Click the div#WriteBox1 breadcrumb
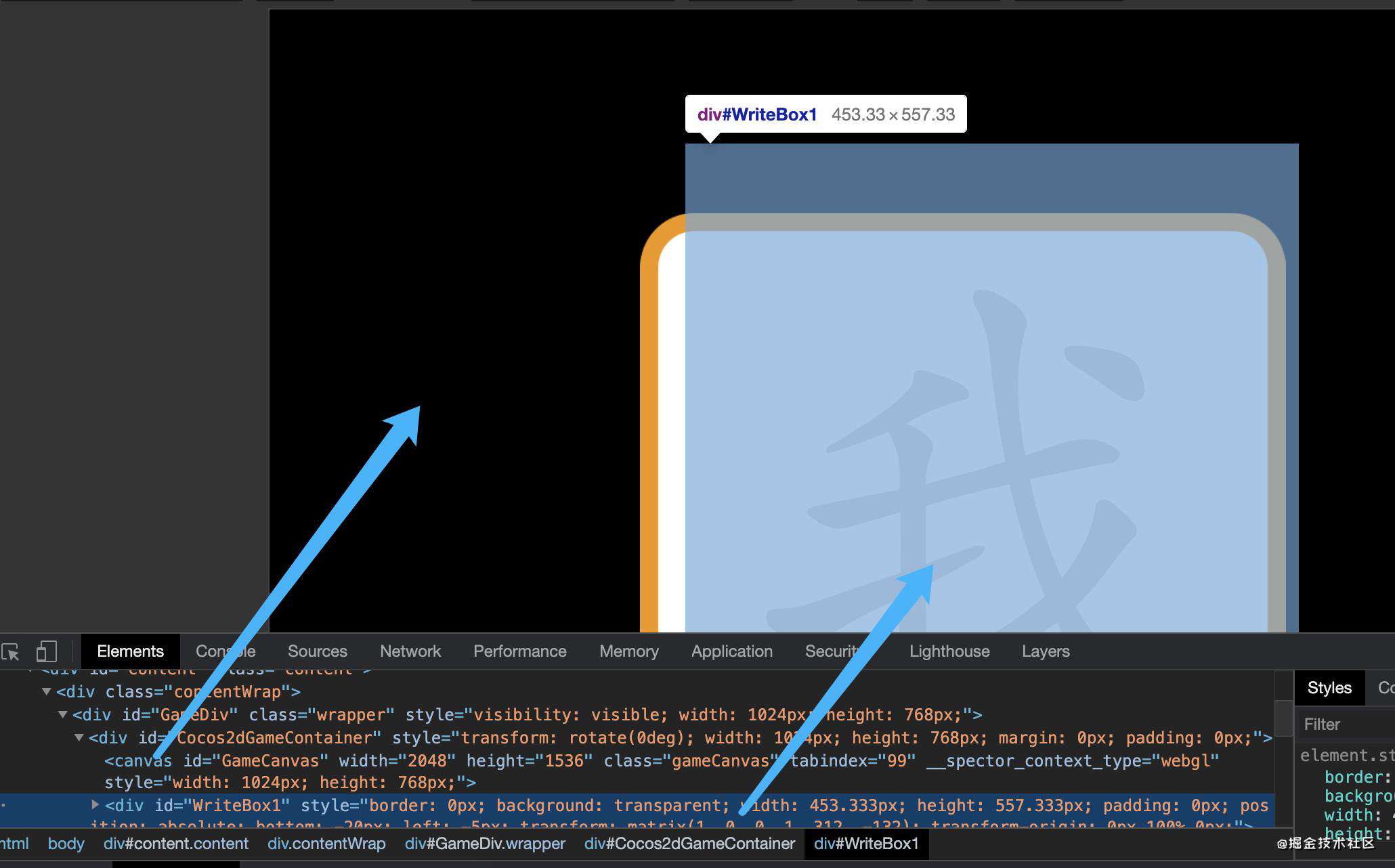Image resolution: width=1395 pixels, height=868 pixels. click(866, 844)
